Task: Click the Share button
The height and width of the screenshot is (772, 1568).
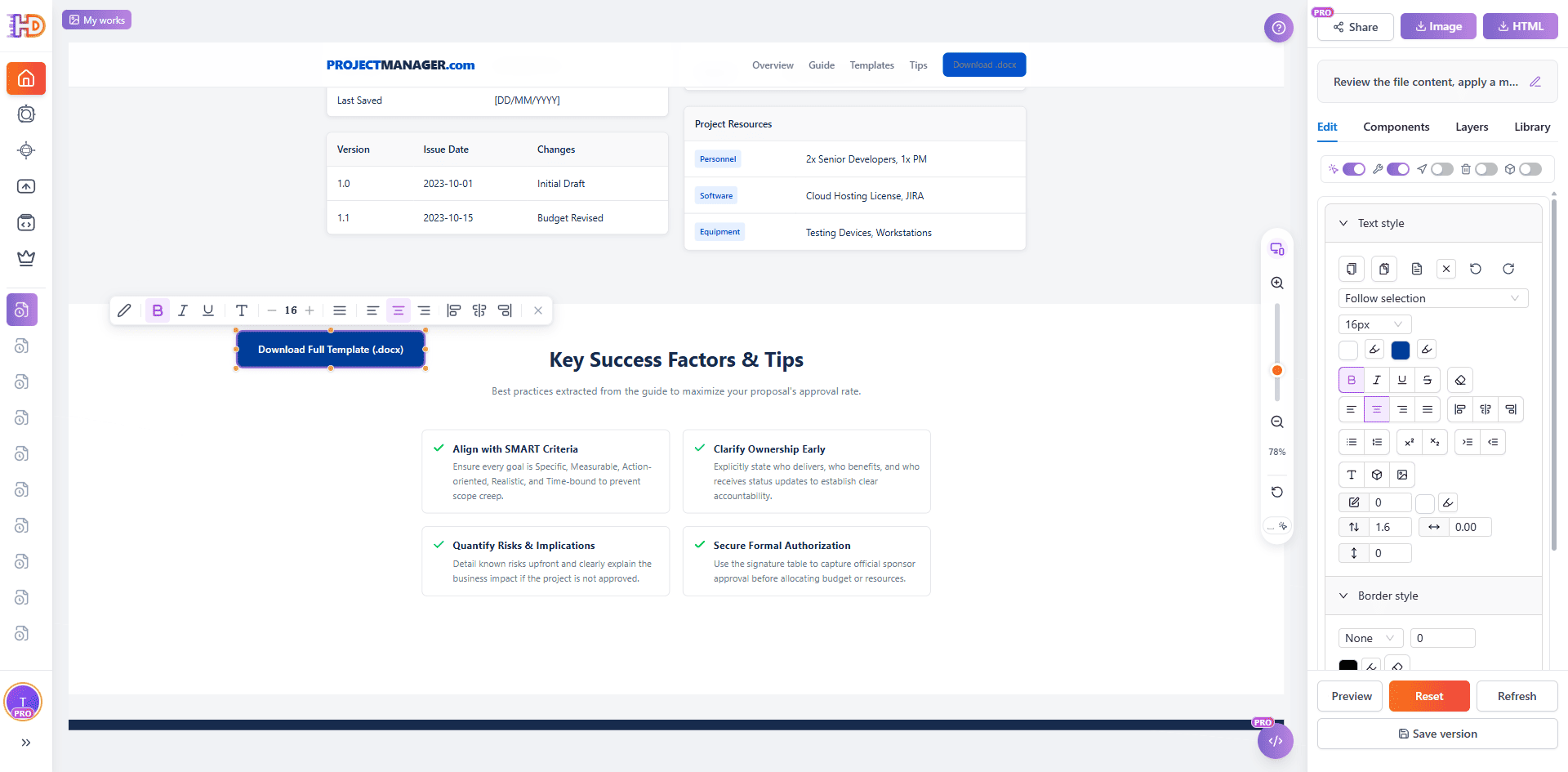Action: point(1356,27)
